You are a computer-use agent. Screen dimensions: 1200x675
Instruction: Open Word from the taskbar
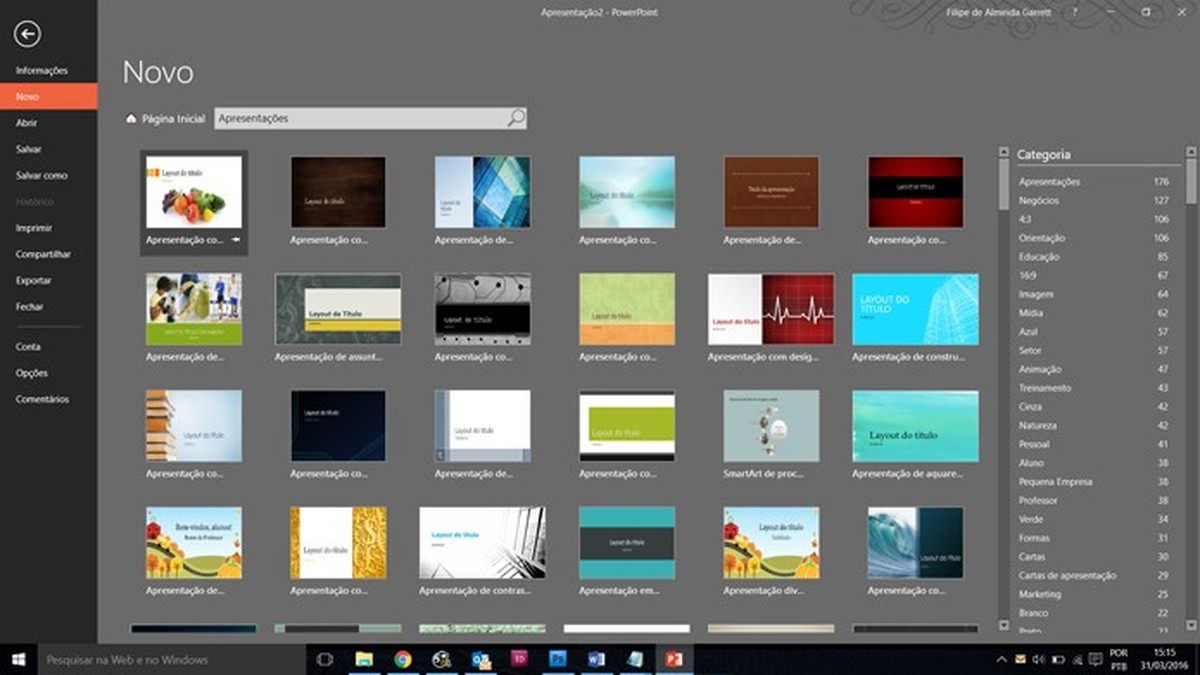pos(594,659)
